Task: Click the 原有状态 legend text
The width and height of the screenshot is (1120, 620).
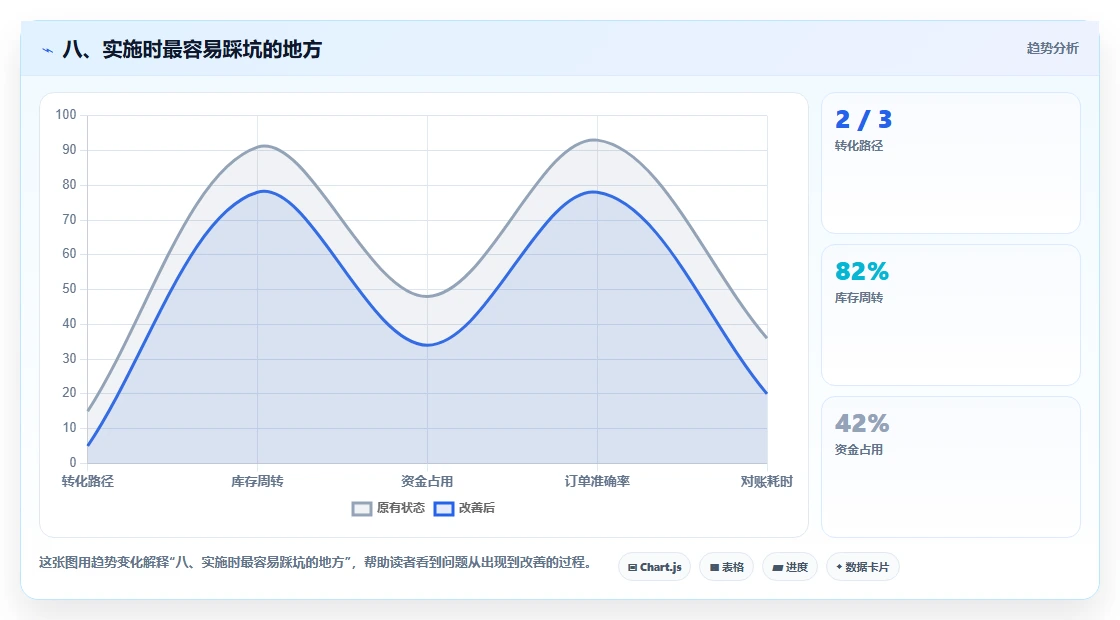Action: [401, 508]
